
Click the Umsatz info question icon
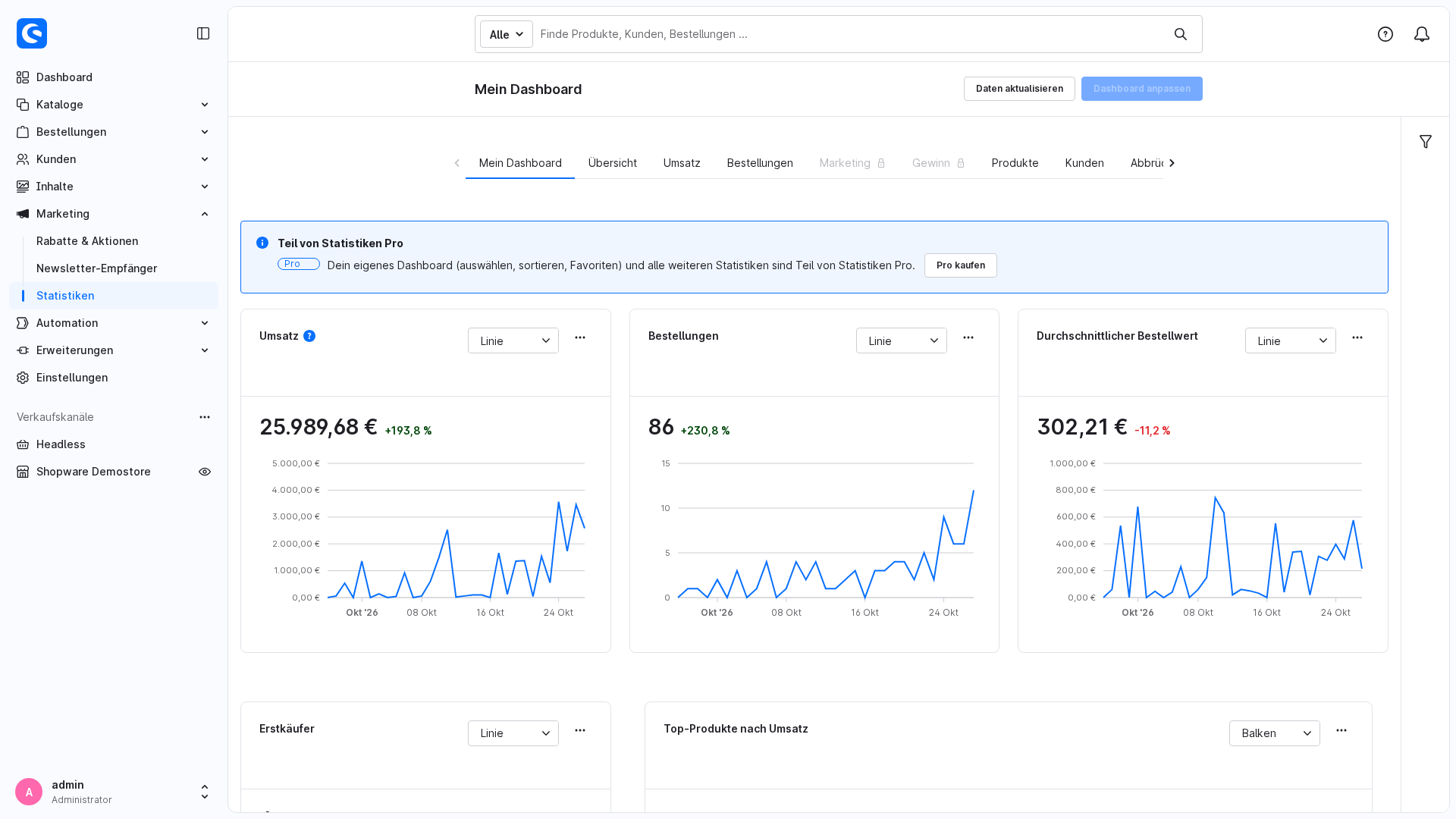[309, 336]
